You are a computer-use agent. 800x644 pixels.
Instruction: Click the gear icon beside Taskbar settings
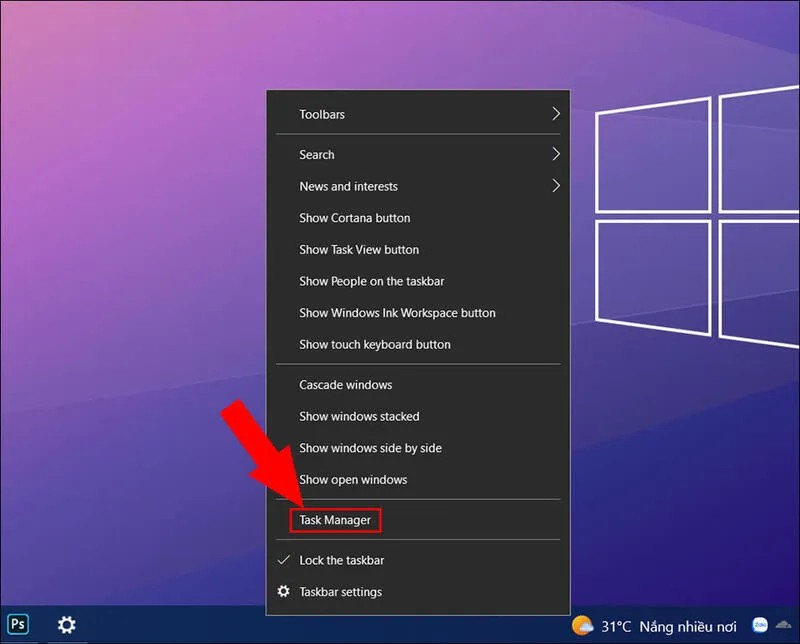[284, 591]
